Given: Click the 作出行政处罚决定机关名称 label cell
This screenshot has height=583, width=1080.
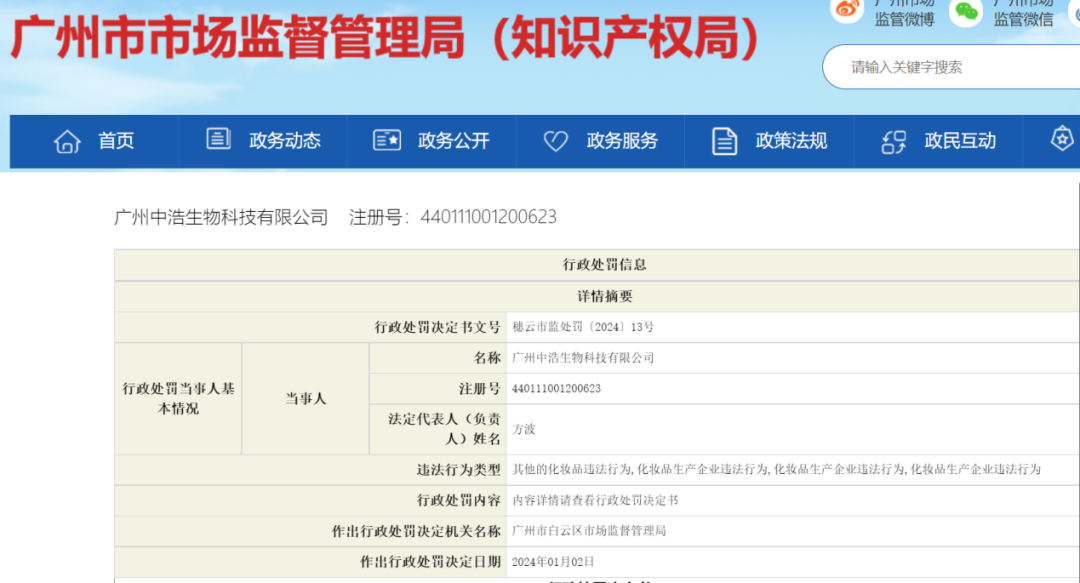Looking at the screenshot, I should pos(311,531).
